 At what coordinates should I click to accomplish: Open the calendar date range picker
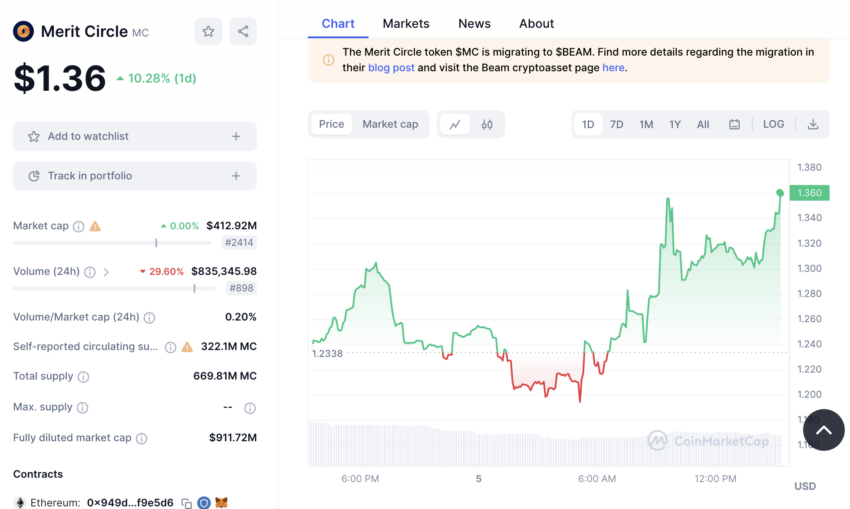(x=735, y=125)
